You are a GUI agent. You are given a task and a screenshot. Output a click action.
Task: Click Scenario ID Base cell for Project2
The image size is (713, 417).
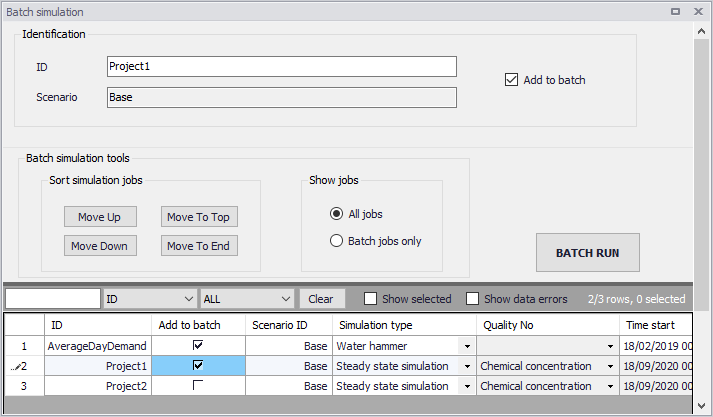[x=289, y=387]
